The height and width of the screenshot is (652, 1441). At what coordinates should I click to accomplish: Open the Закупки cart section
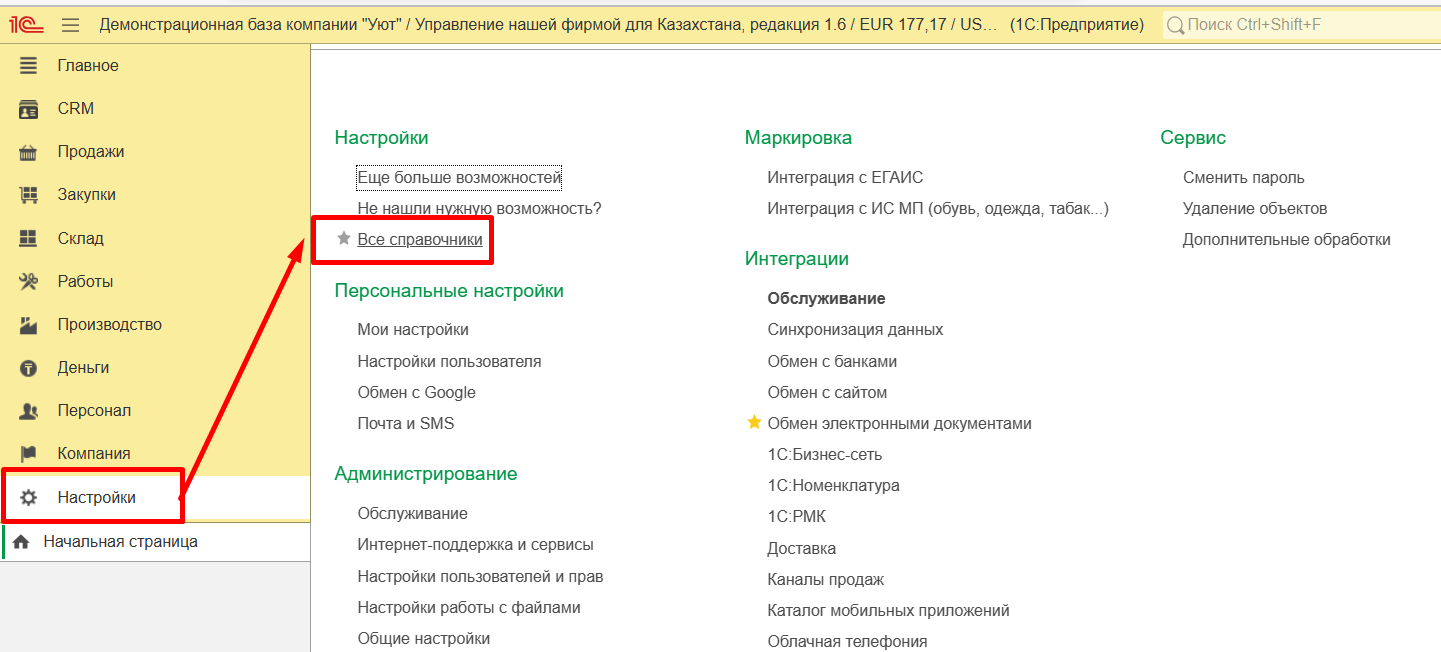[x=86, y=195]
